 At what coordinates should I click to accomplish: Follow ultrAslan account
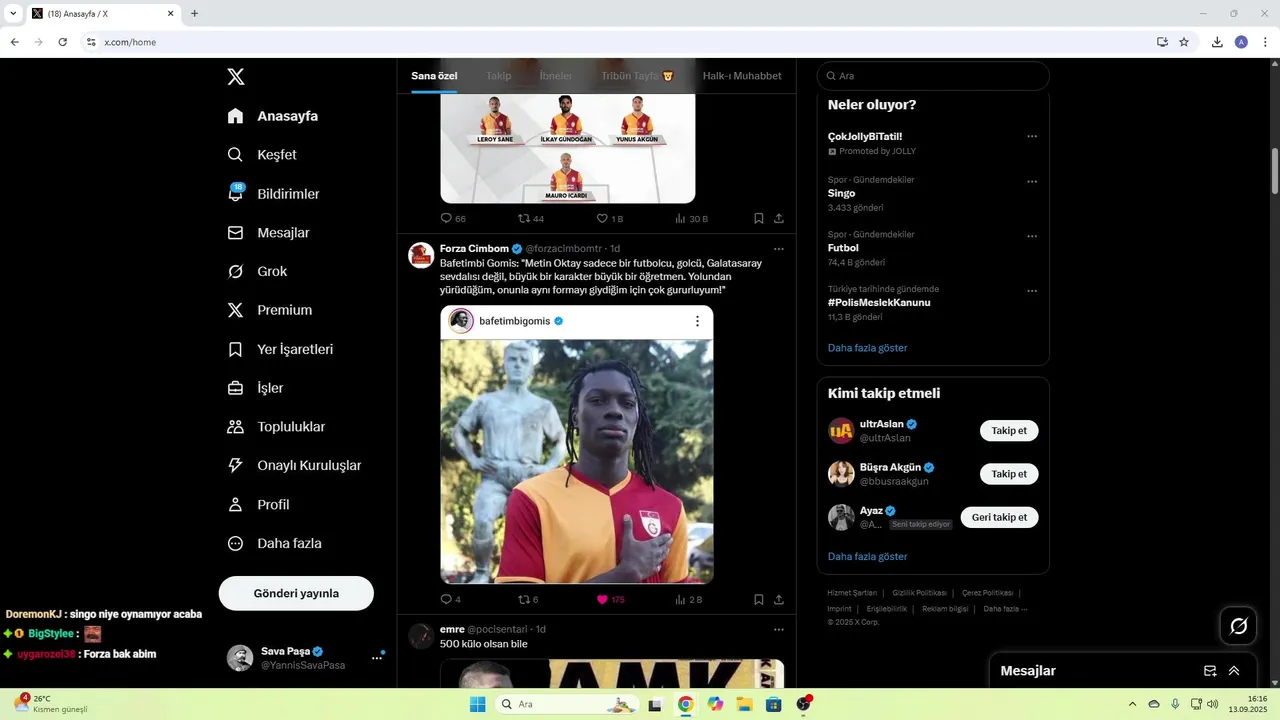pos(1009,431)
